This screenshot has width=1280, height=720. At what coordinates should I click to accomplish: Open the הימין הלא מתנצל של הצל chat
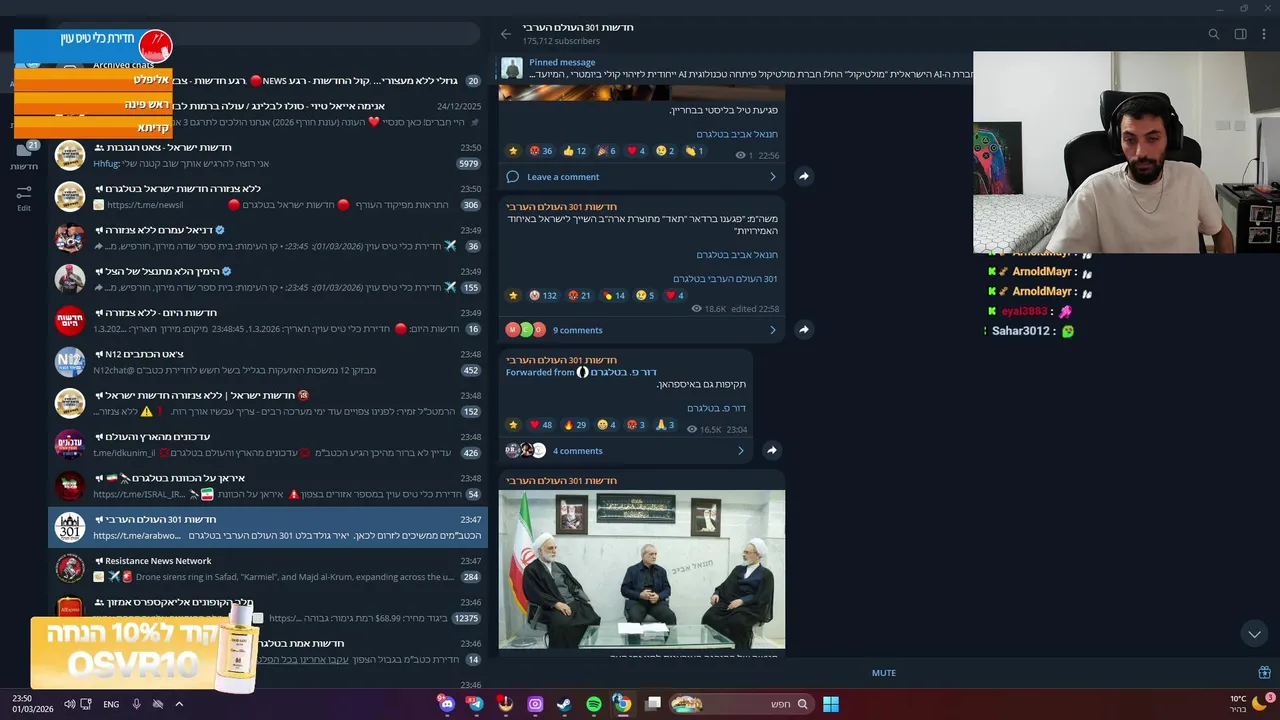coord(268,279)
